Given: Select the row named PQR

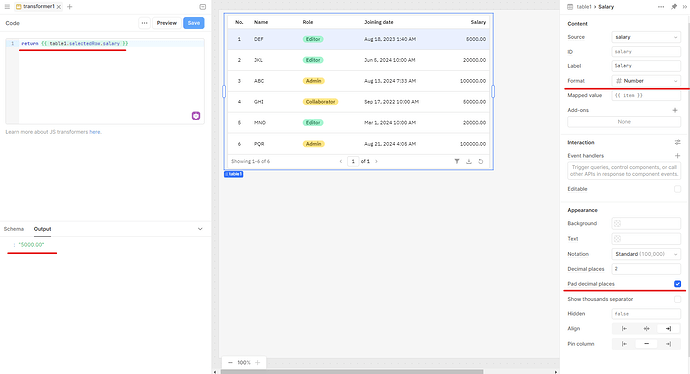Looking at the screenshot, I should coord(358,144).
